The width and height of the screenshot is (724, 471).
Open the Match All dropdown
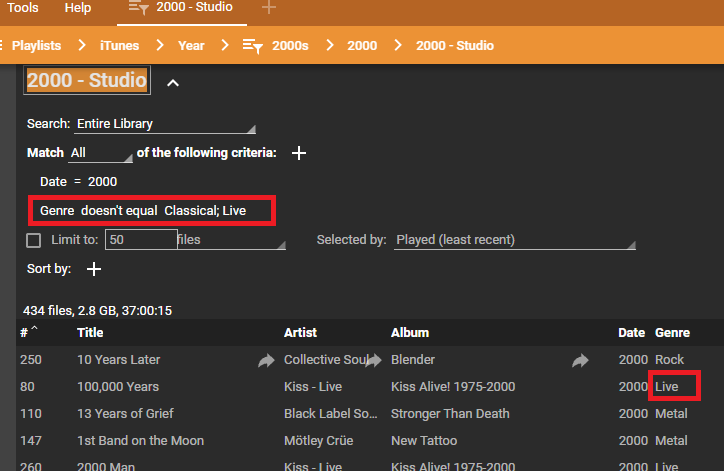pos(100,153)
